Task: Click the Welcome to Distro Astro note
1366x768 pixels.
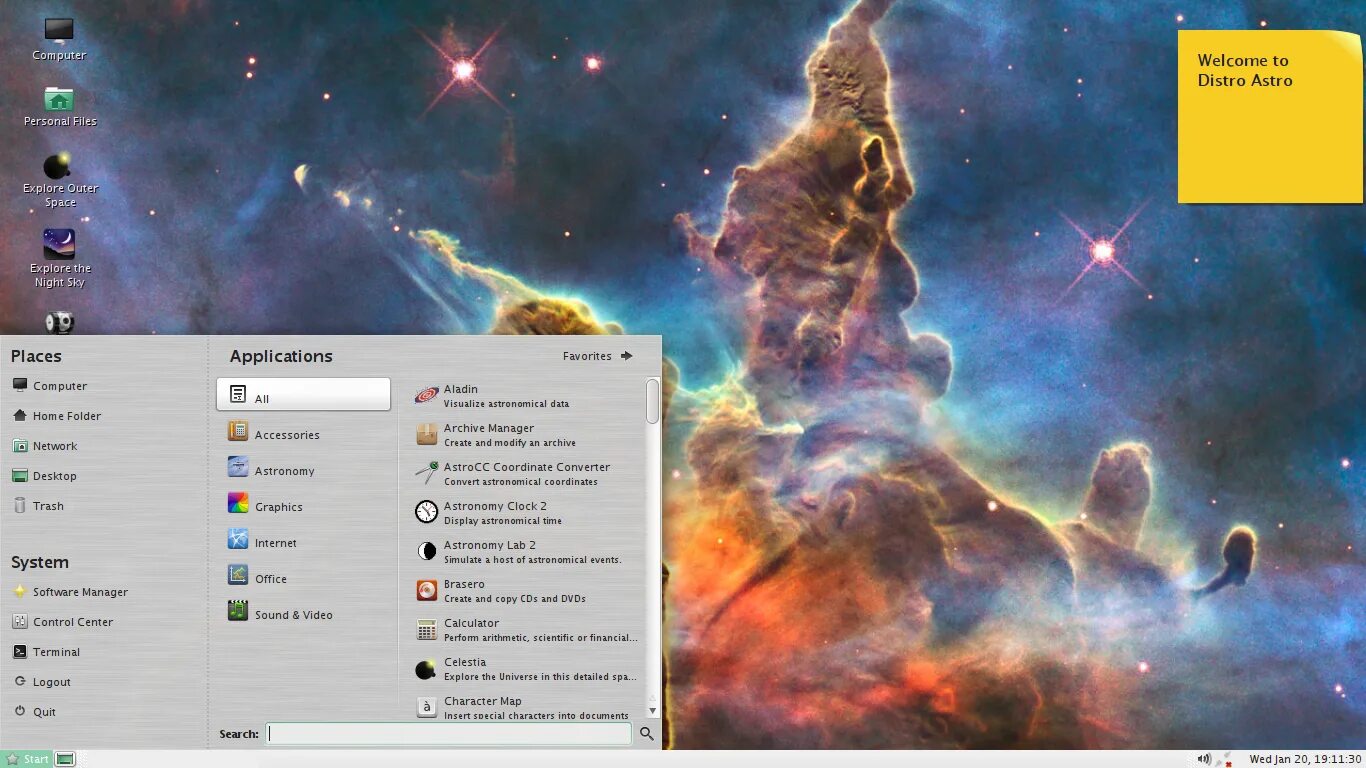Action: click(1269, 116)
